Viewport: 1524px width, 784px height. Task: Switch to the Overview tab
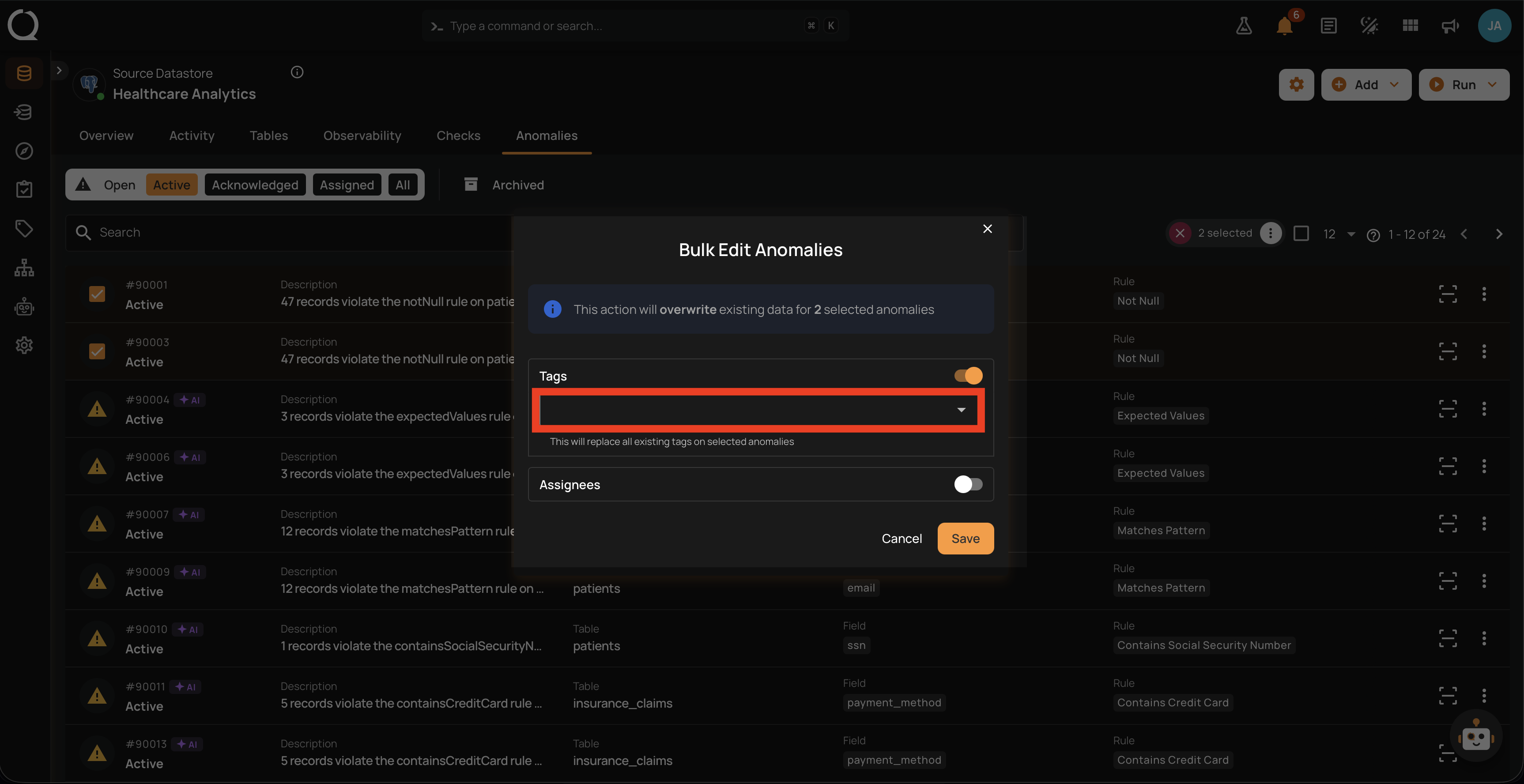point(106,136)
